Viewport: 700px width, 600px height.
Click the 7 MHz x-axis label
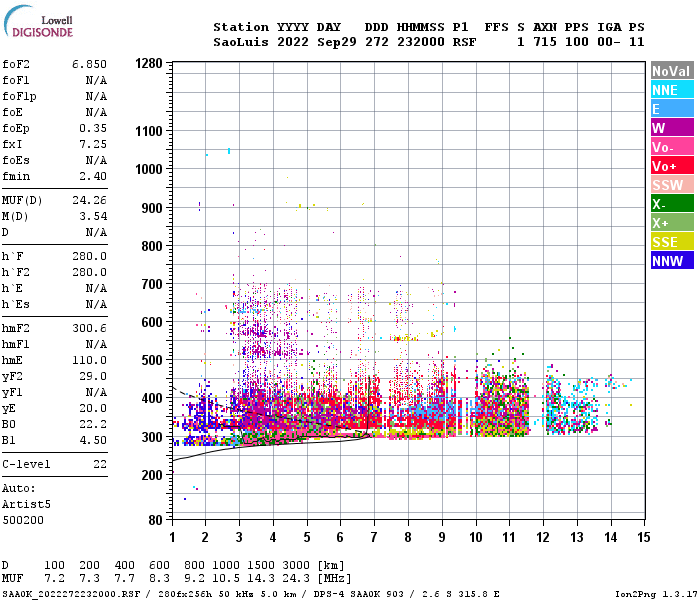coord(374,537)
